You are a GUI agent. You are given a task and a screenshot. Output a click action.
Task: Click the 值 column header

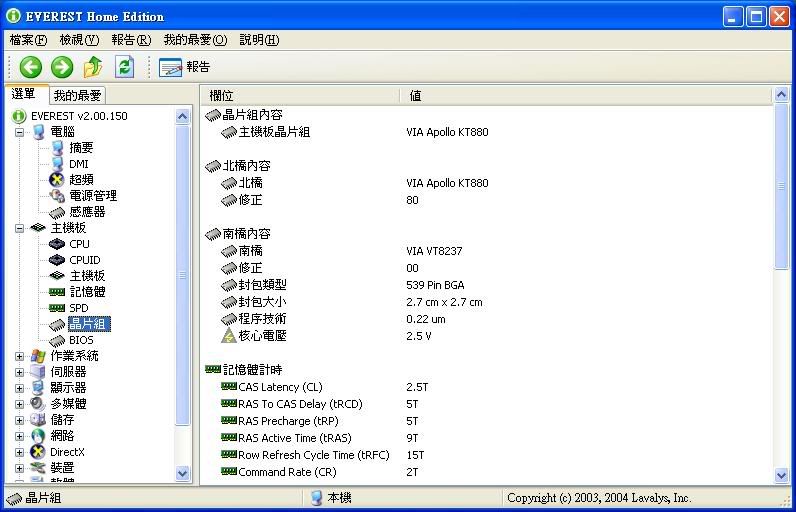[x=586, y=95]
